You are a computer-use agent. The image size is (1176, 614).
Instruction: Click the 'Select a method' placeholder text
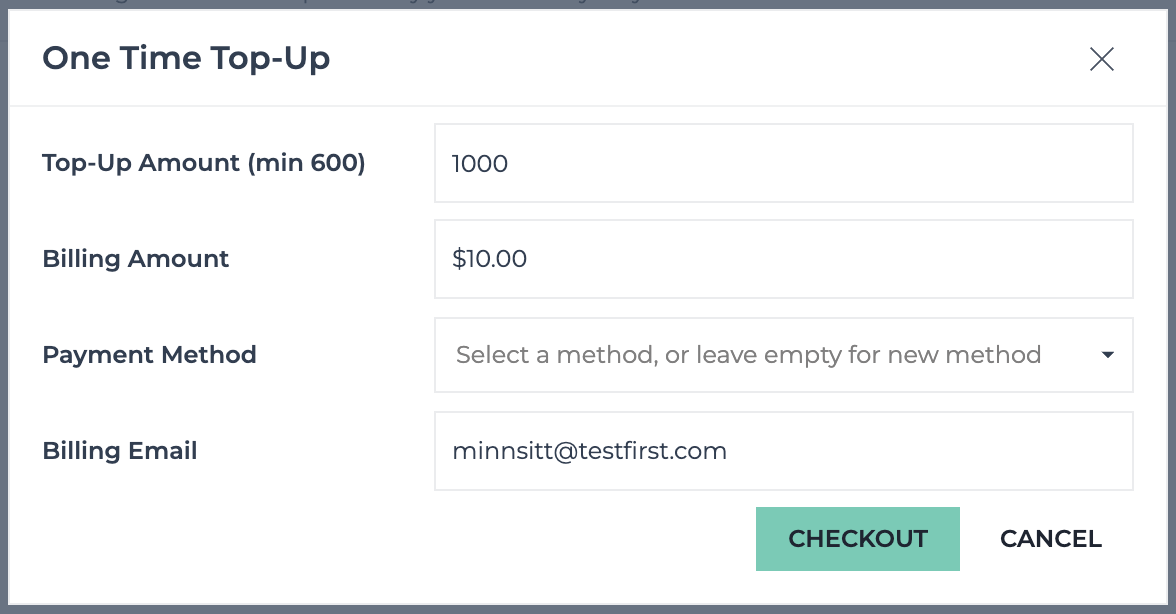click(x=748, y=355)
